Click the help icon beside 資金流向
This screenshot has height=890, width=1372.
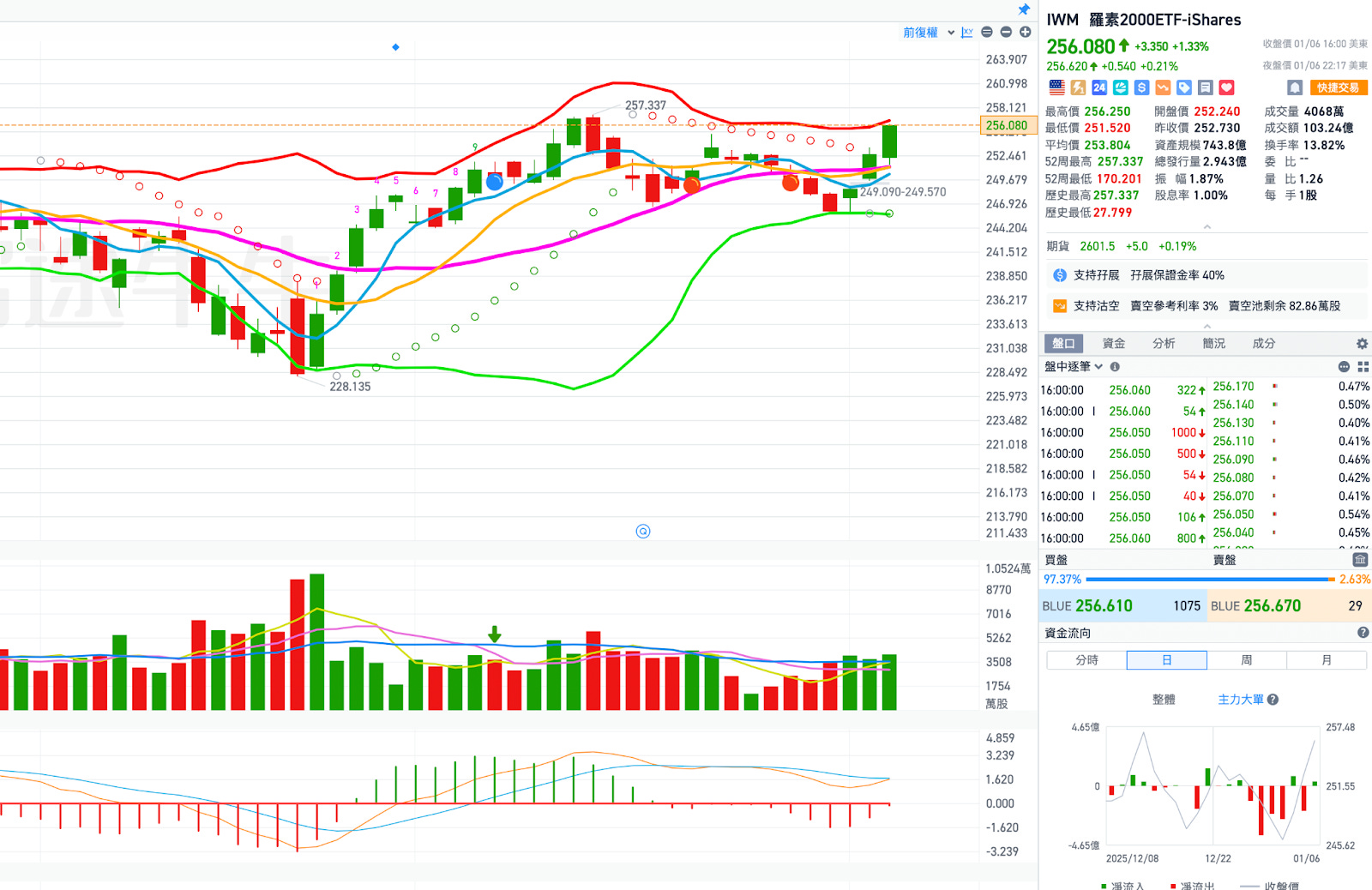point(1363,633)
